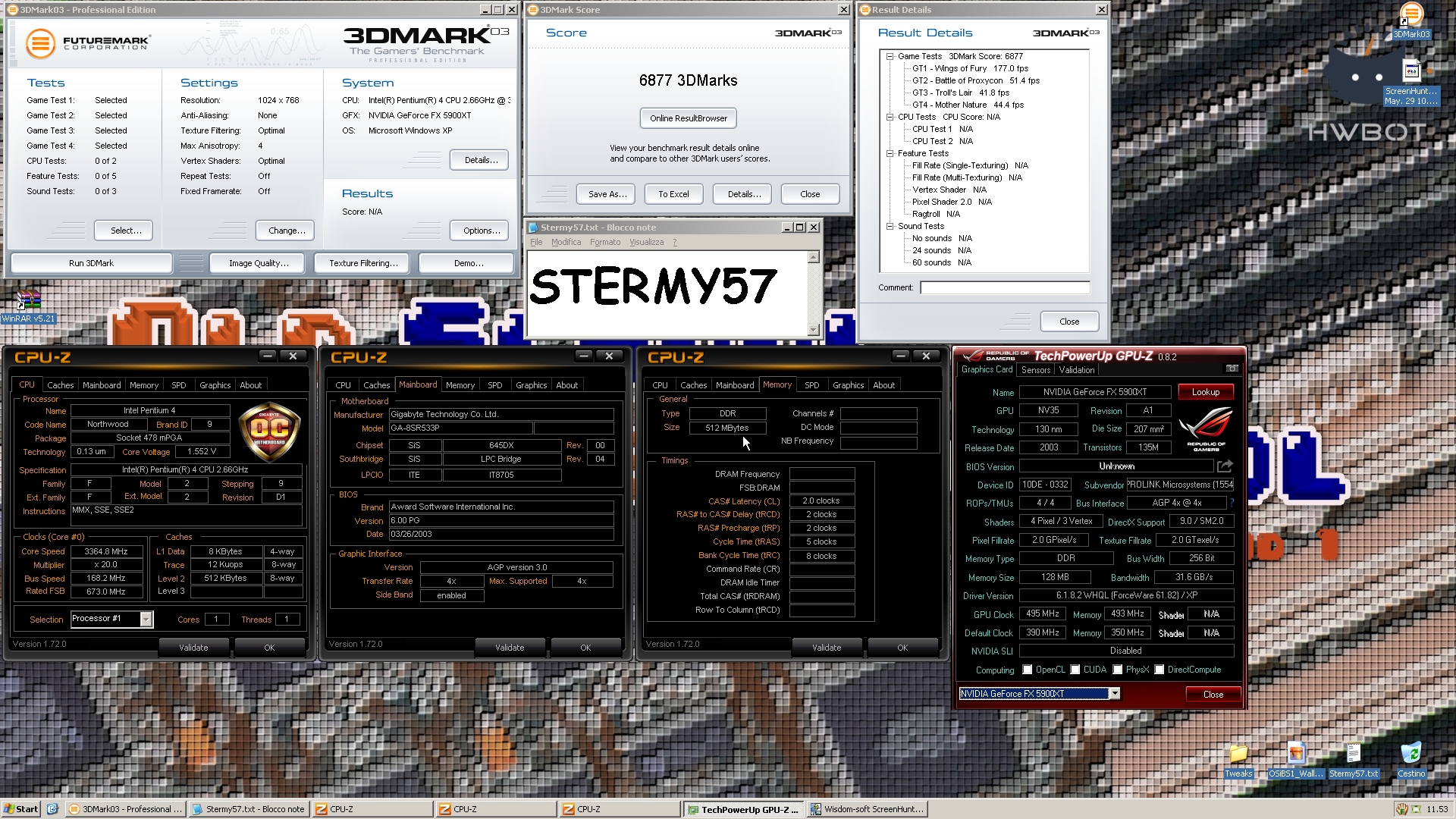Switch to Validation tab in GPU-Z
Viewport: 1456px width, 819px height.
[x=1076, y=370]
